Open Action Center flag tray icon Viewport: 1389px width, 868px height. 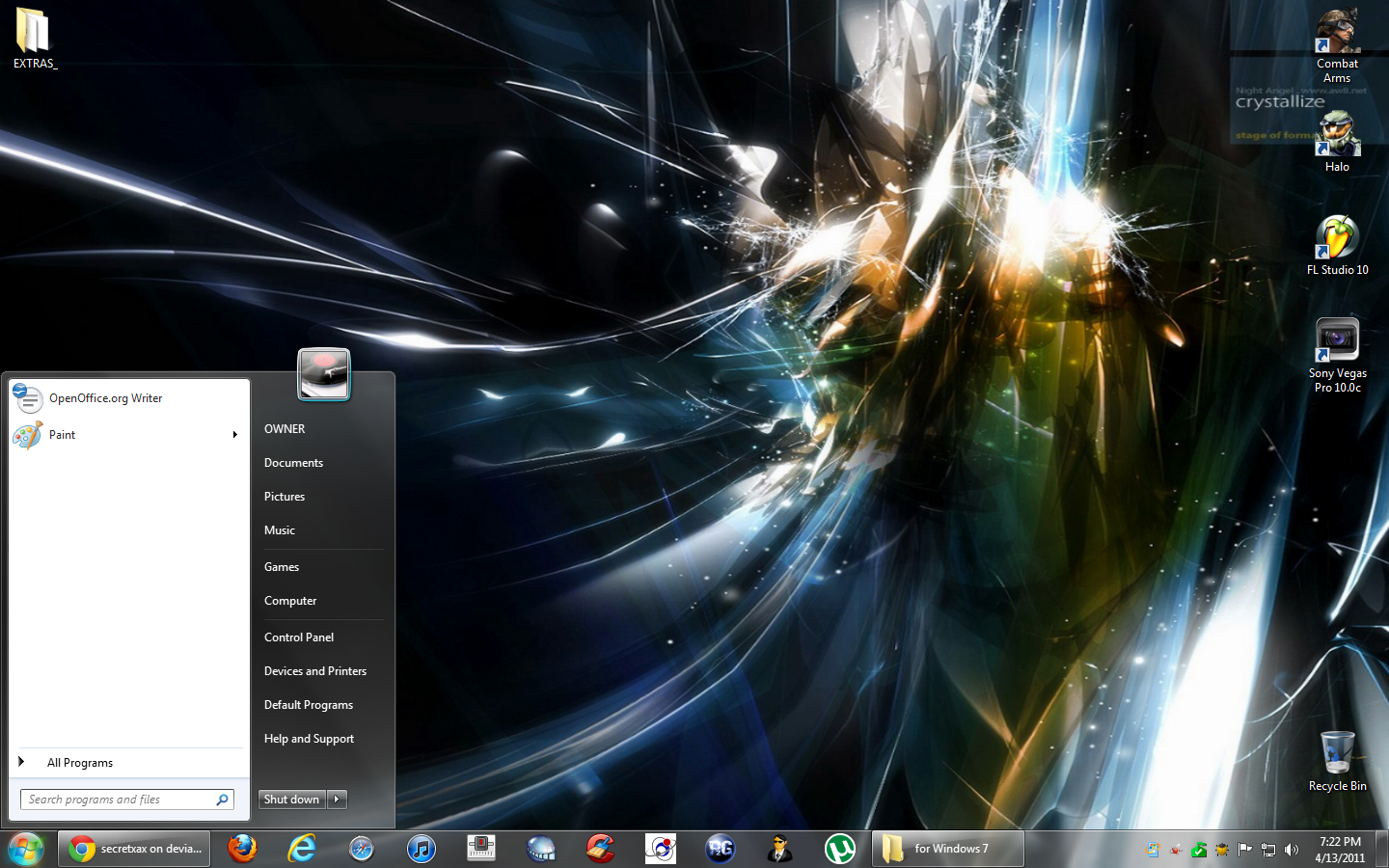(x=1245, y=850)
